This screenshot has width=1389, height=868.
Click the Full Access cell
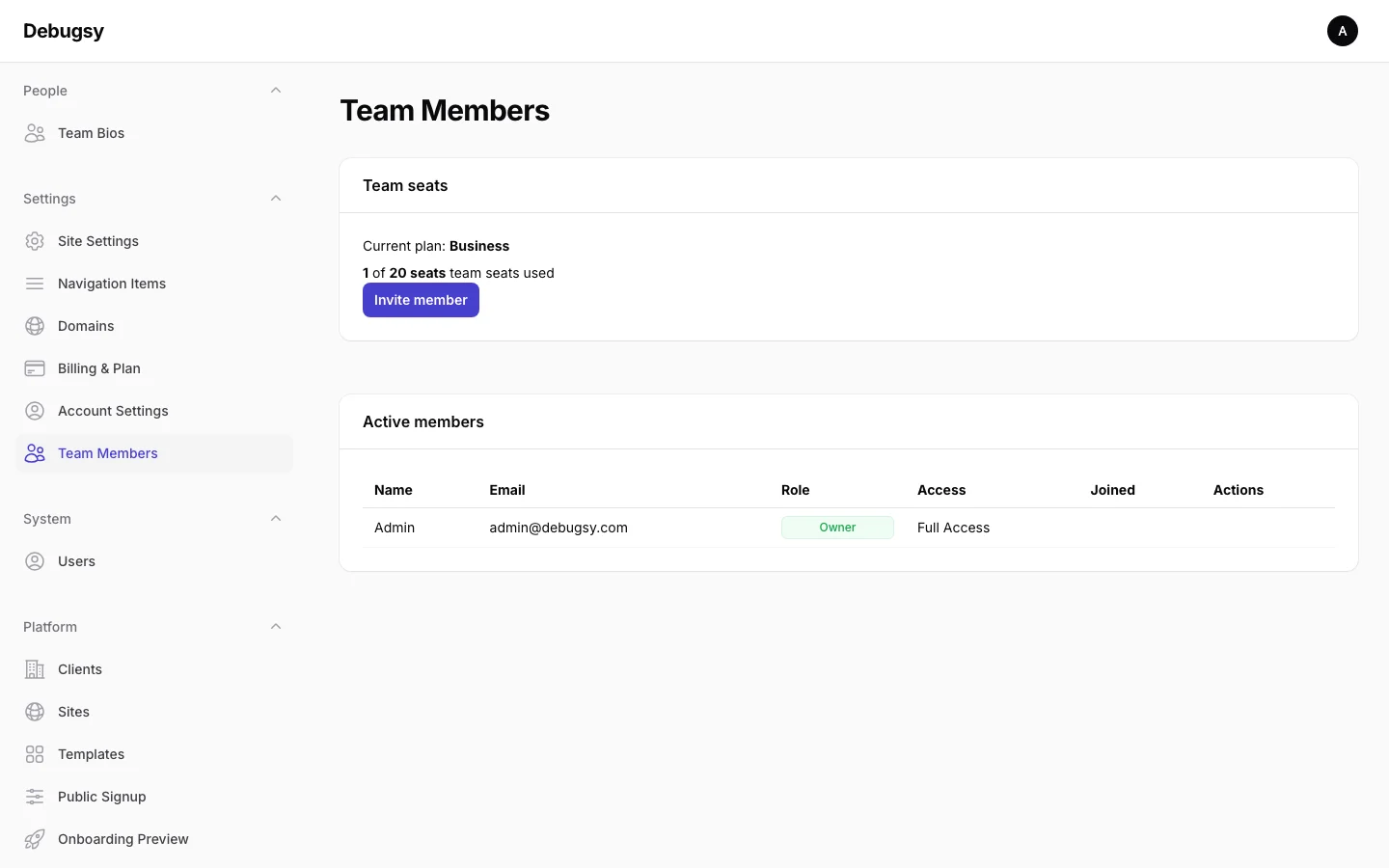coord(953,528)
